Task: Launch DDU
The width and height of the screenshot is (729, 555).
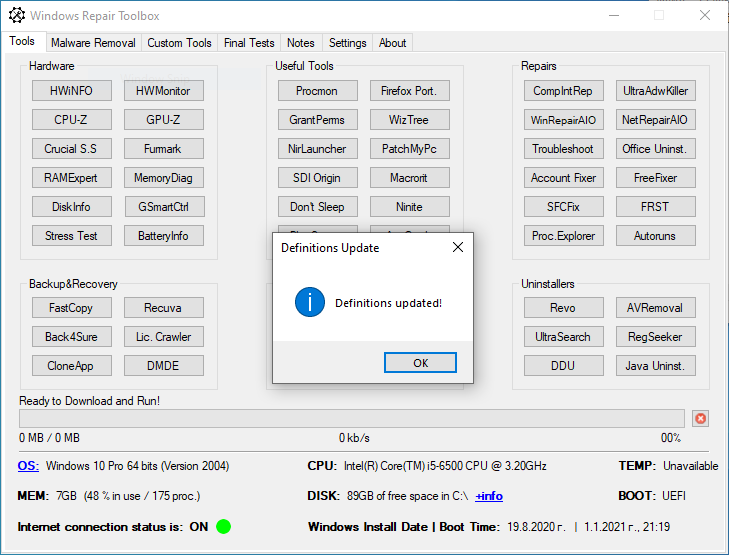Action: point(563,365)
